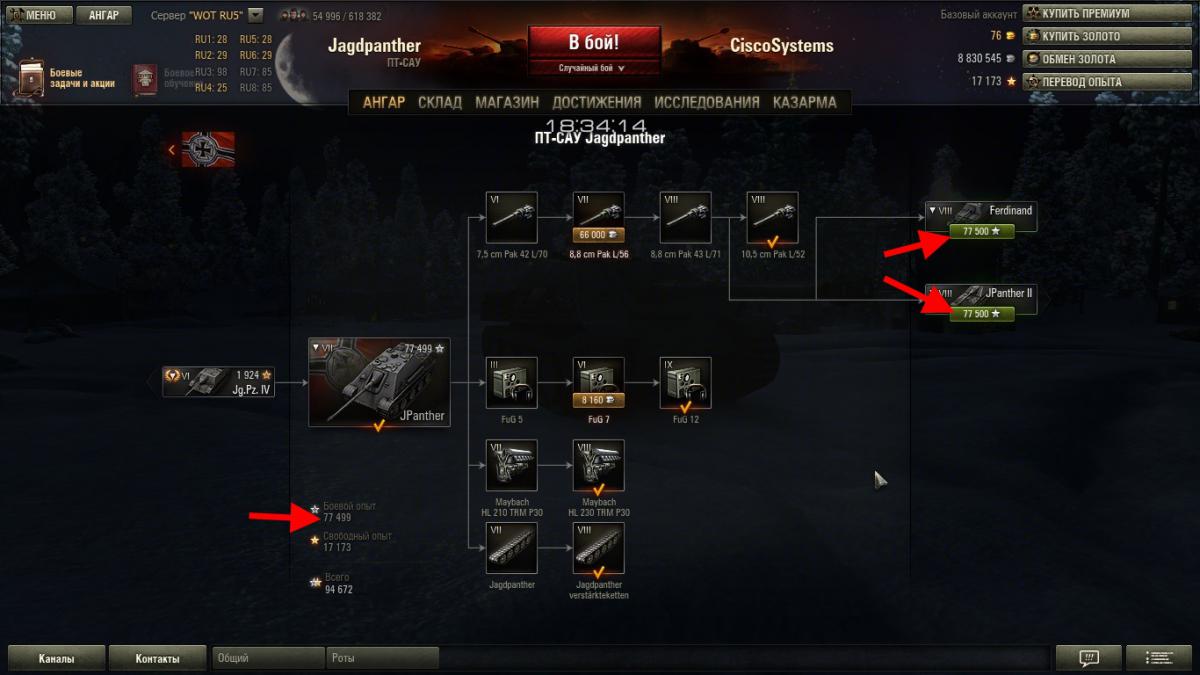Screen dimensions: 1200x675
Task: Select the Maybach HL 210 TRM P30 engine
Action: pos(512,465)
